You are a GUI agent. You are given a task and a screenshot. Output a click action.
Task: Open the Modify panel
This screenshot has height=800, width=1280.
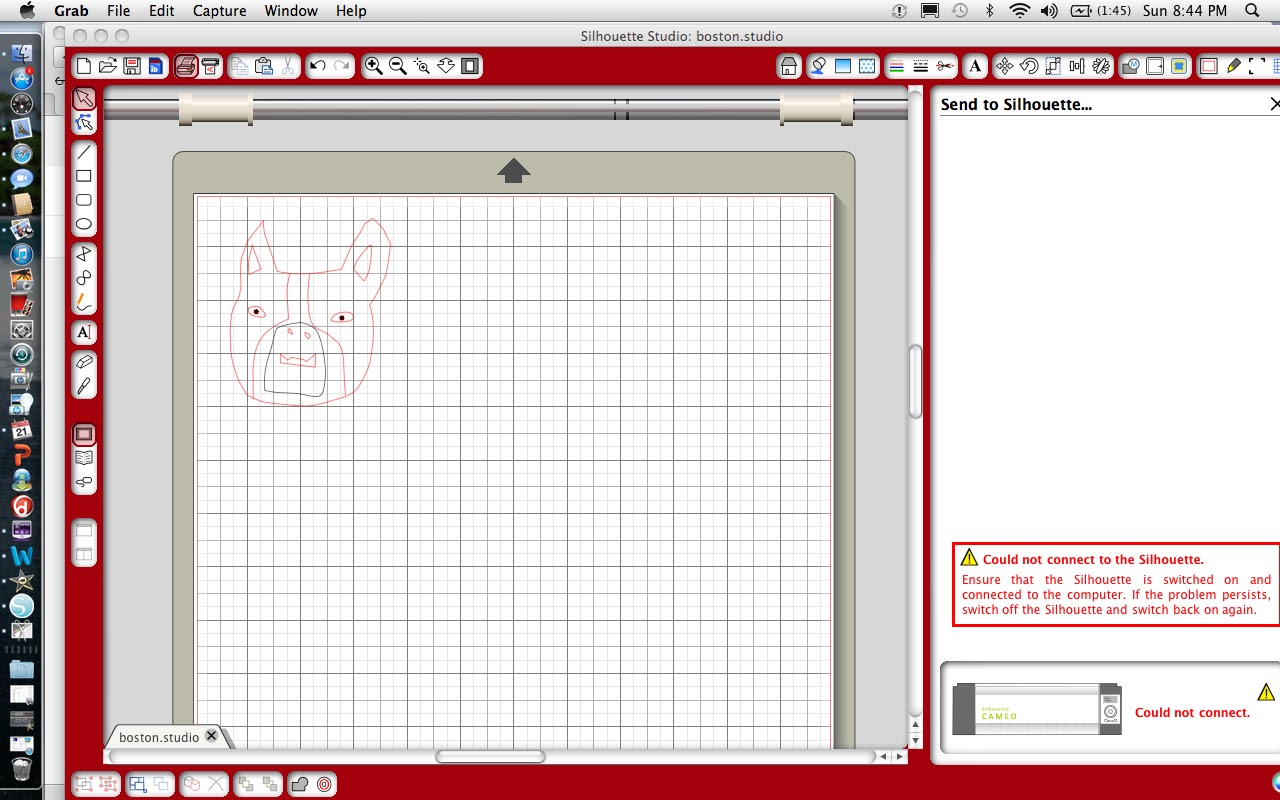(x=1131, y=67)
